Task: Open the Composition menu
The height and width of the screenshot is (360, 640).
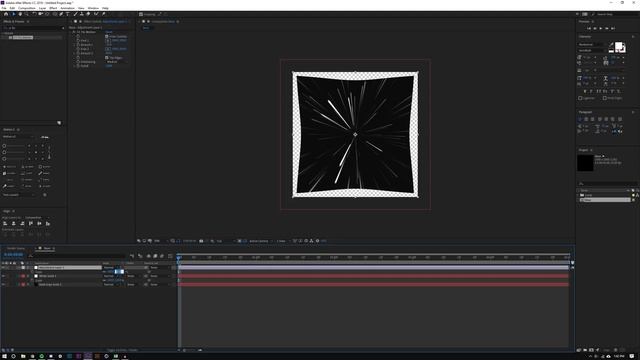Action: (x=27, y=8)
